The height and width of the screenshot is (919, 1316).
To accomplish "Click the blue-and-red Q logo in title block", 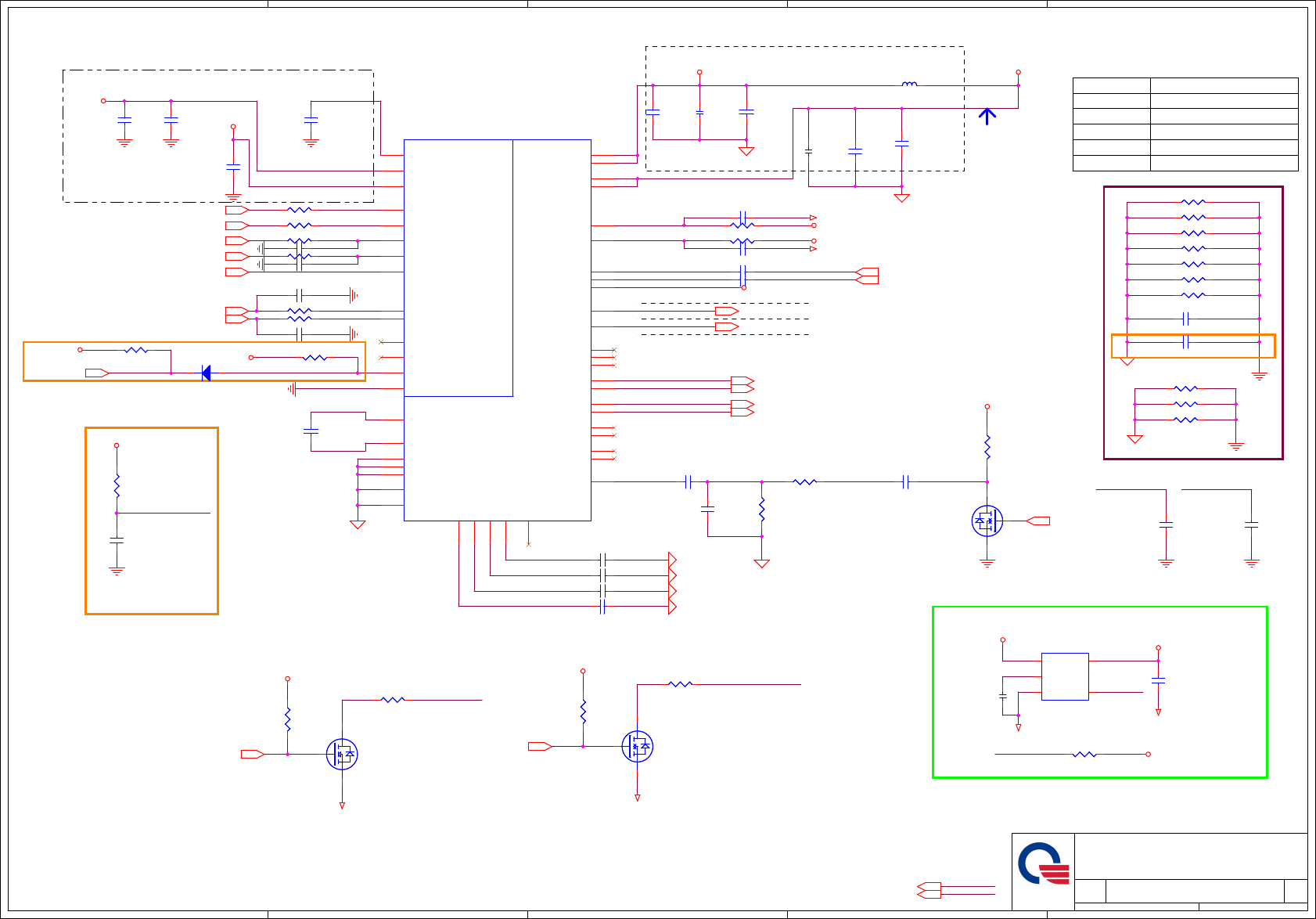I will point(1044,864).
